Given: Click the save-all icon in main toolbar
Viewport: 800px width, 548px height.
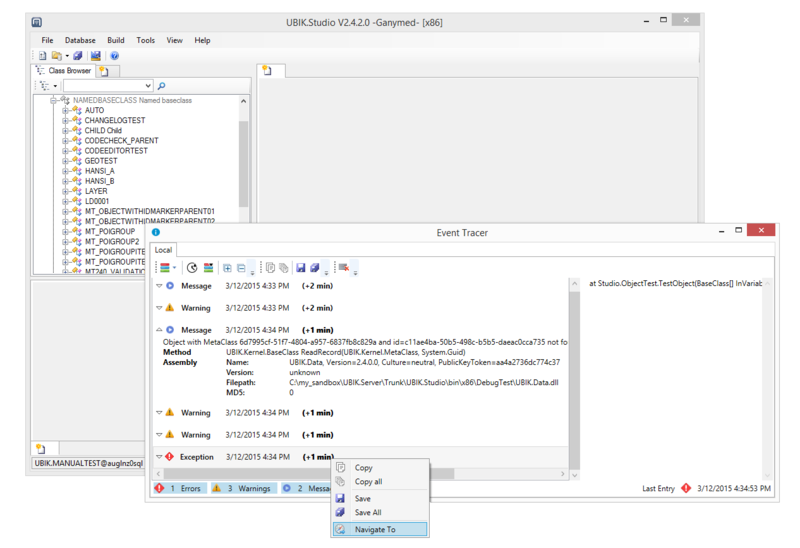Looking at the screenshot, I should pyautogui.click(x=78, y=56).
